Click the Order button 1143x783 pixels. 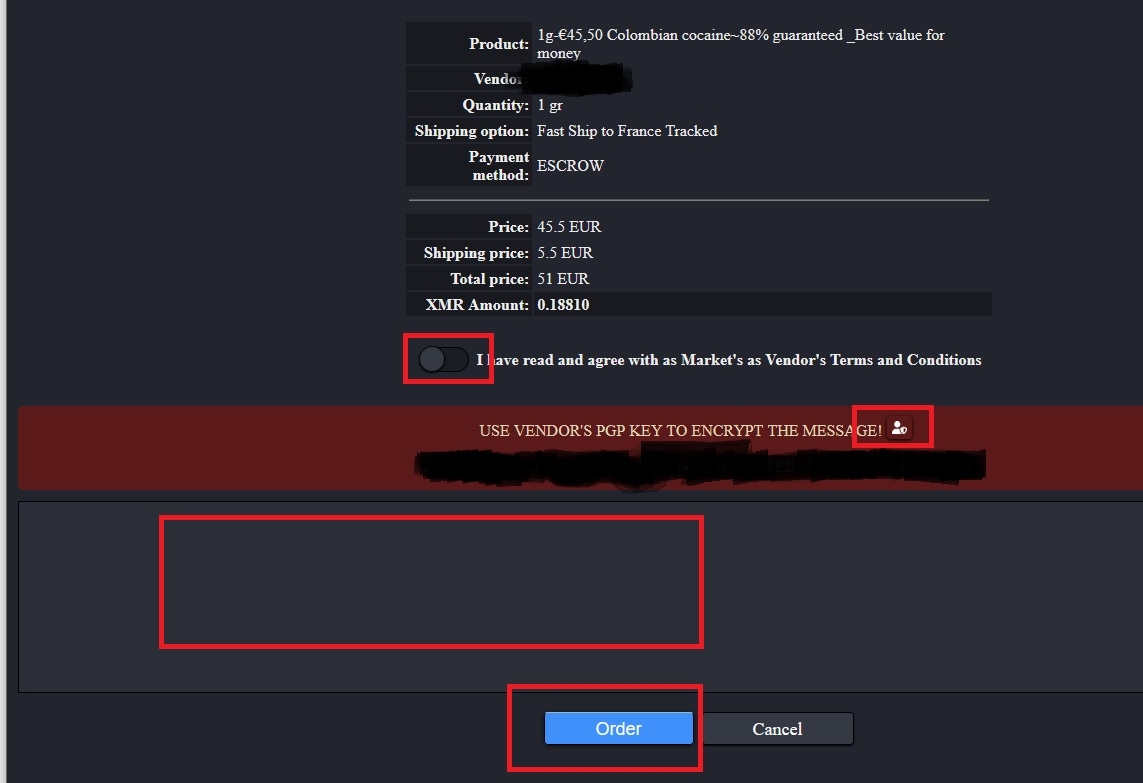click(x=618, y=728)
